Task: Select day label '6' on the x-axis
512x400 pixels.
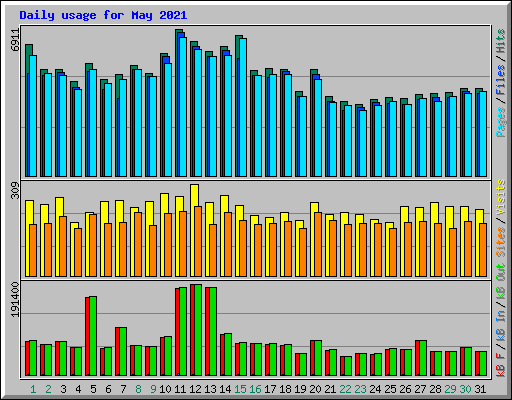Action: [x=108, y=389]
